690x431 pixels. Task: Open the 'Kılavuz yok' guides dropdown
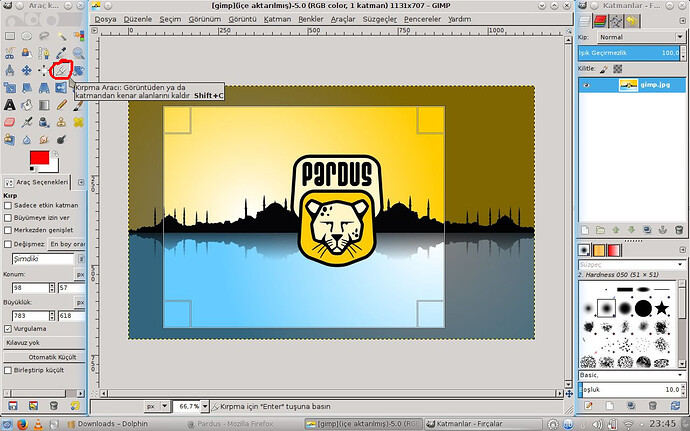click(x=44, y=342)
